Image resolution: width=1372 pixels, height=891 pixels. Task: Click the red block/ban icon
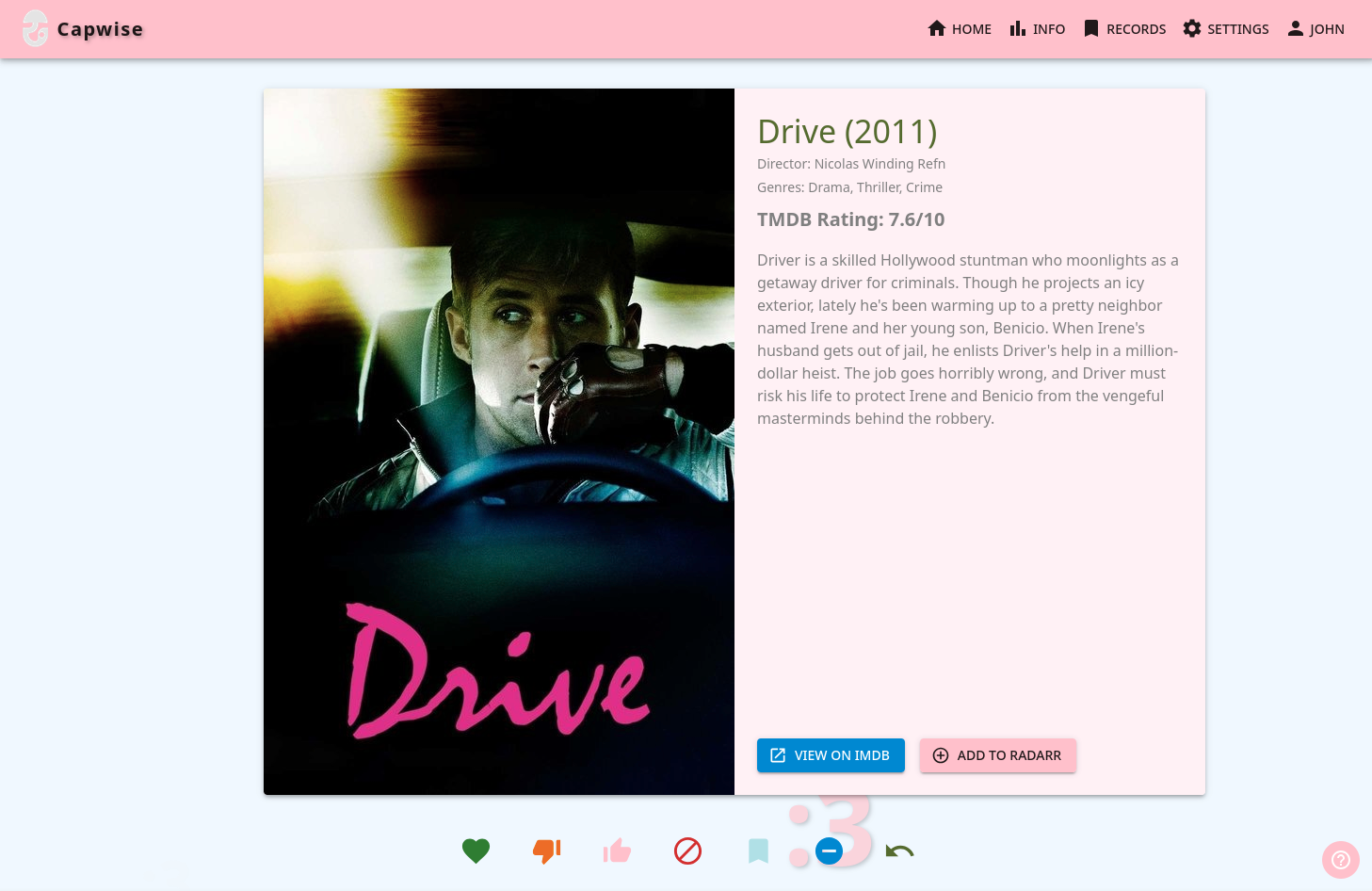coord(687,851)
